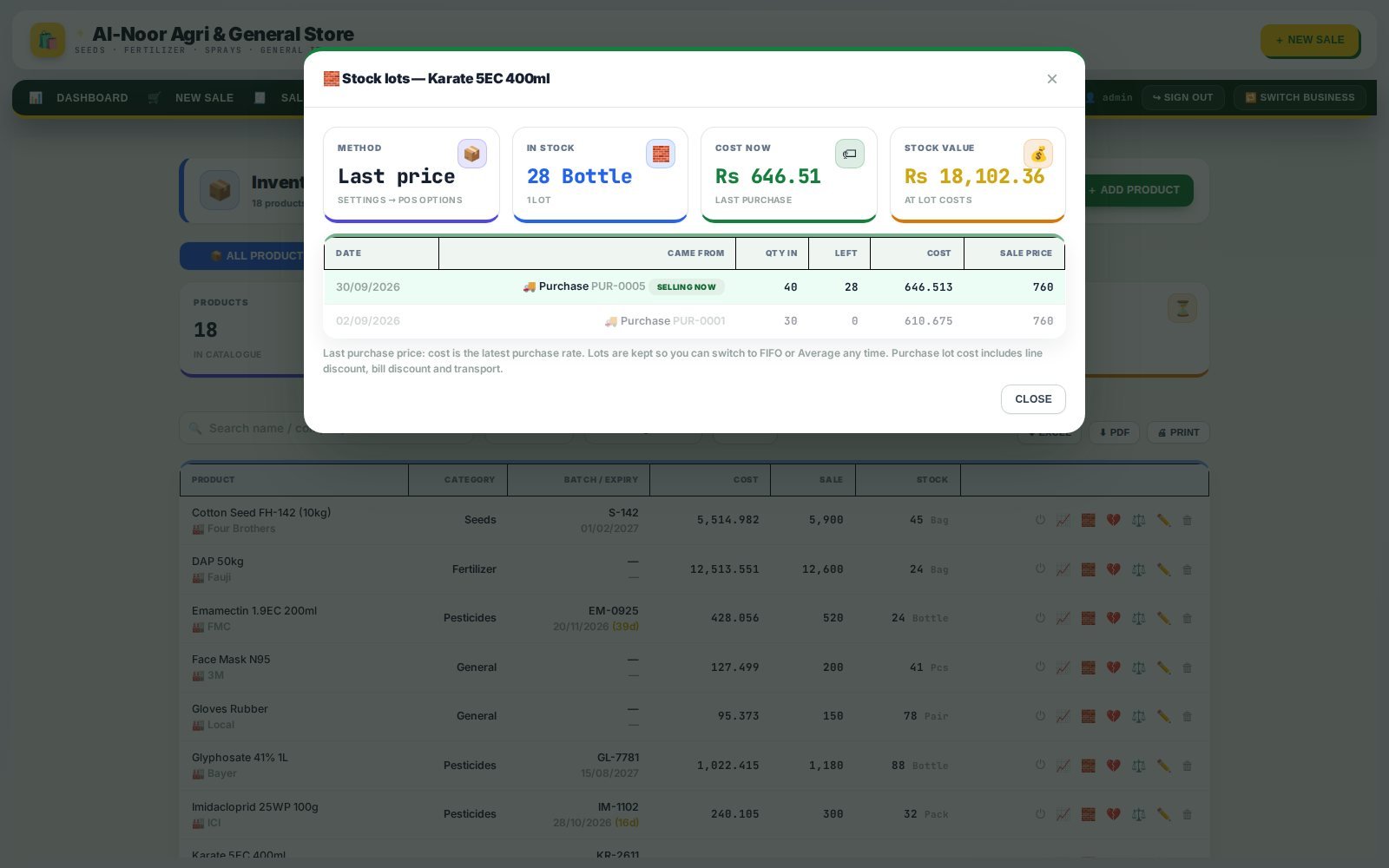
Task: Toggle active power icon for Cotton Seed FH-142
Action: pos(1040,521)
